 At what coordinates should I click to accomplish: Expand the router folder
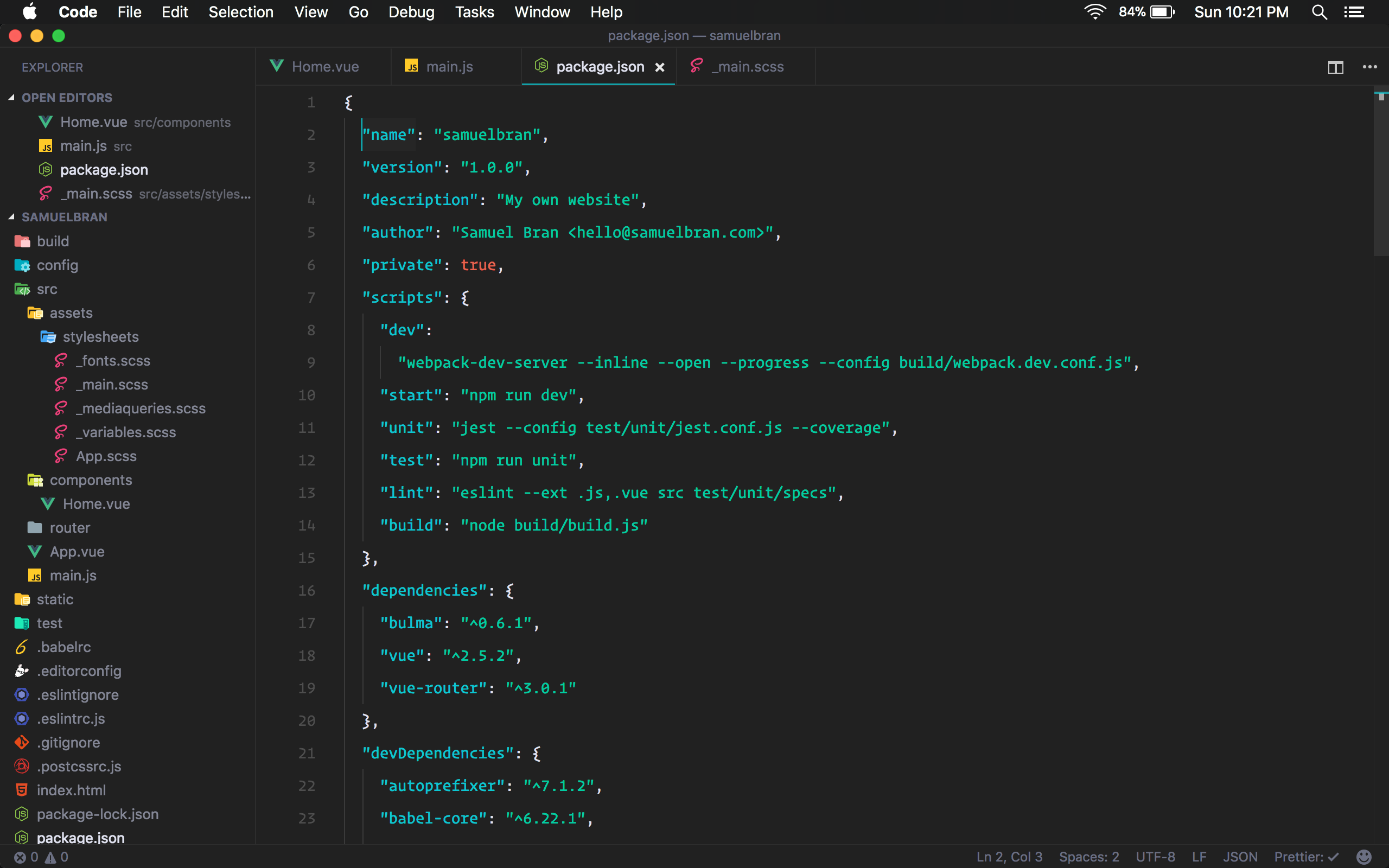pos(69,527)
